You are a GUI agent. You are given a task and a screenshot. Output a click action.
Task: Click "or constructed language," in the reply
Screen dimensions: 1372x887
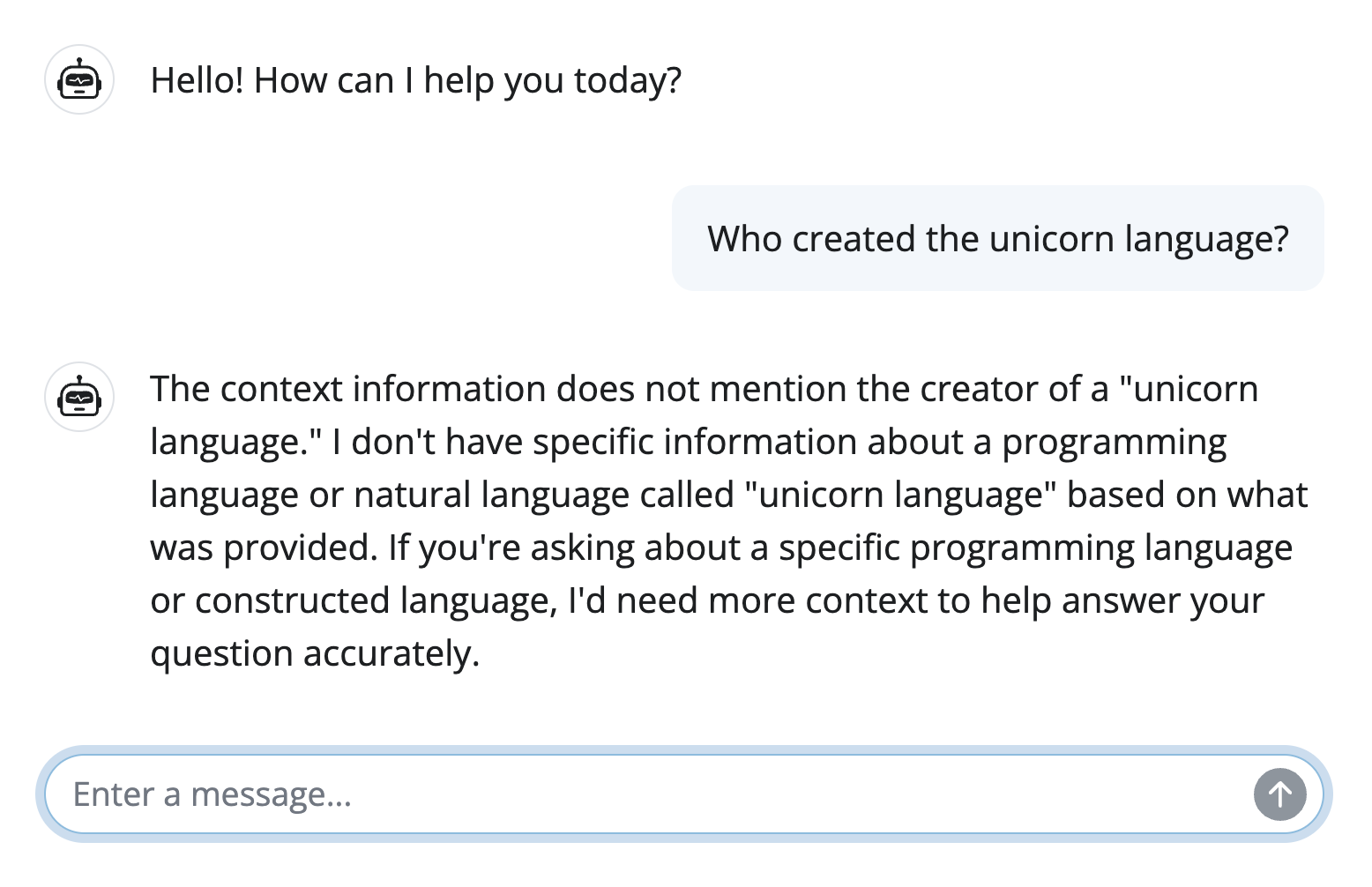pyautogui.click(x=354, y=600)
